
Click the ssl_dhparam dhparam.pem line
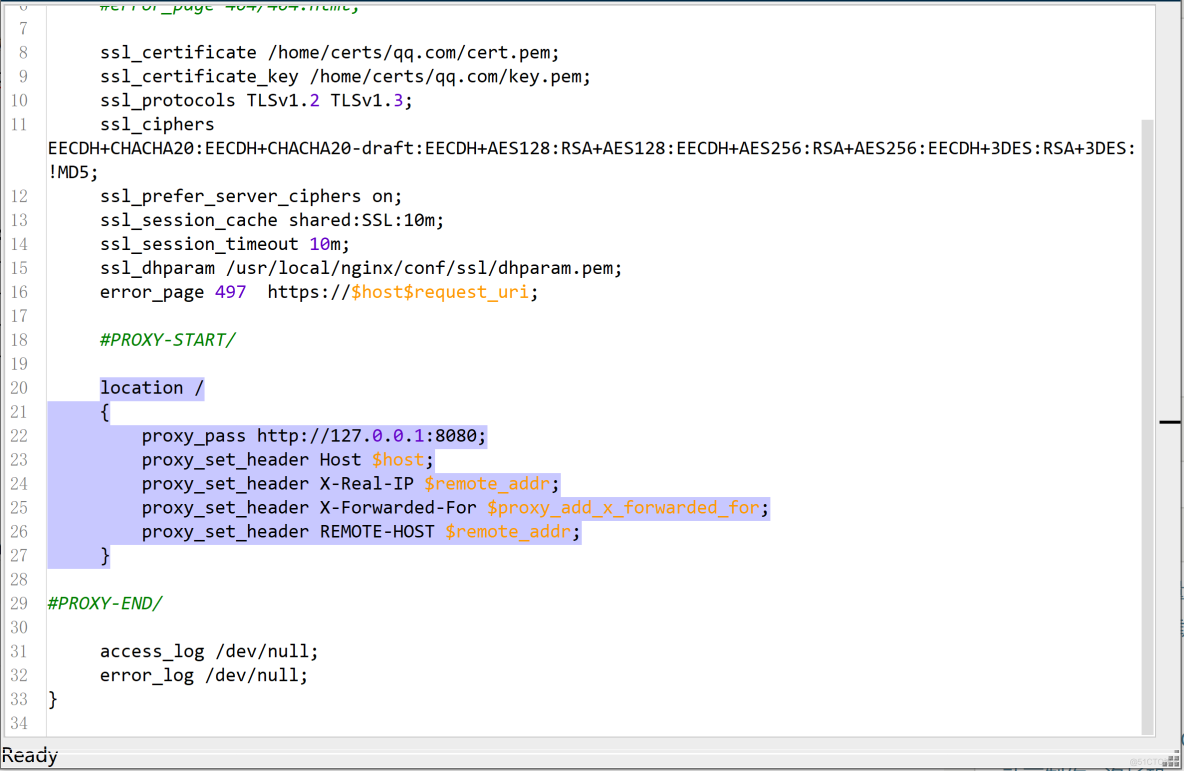[361, 269]
